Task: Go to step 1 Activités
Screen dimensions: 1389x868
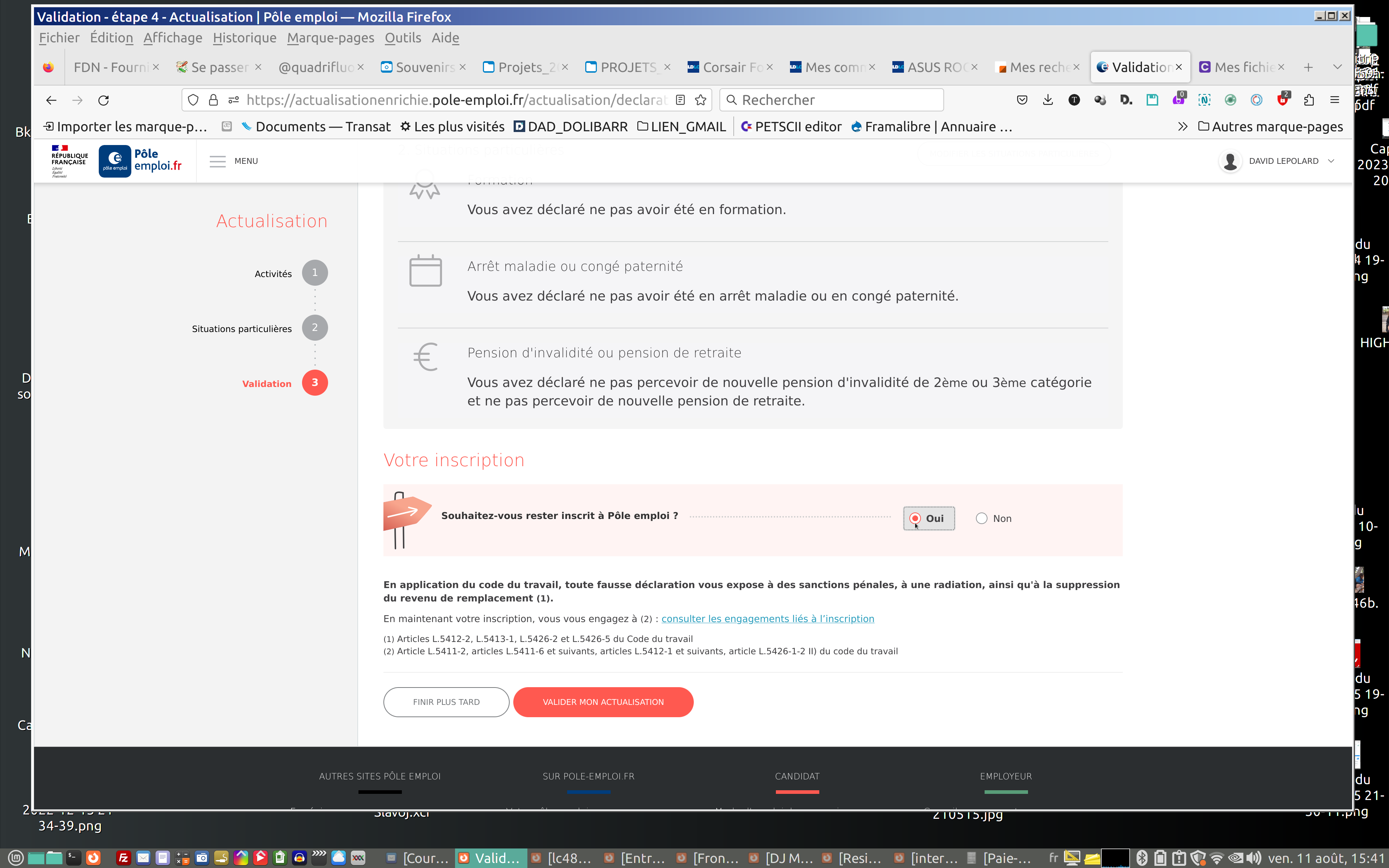Action: click(x=315, y=273)
